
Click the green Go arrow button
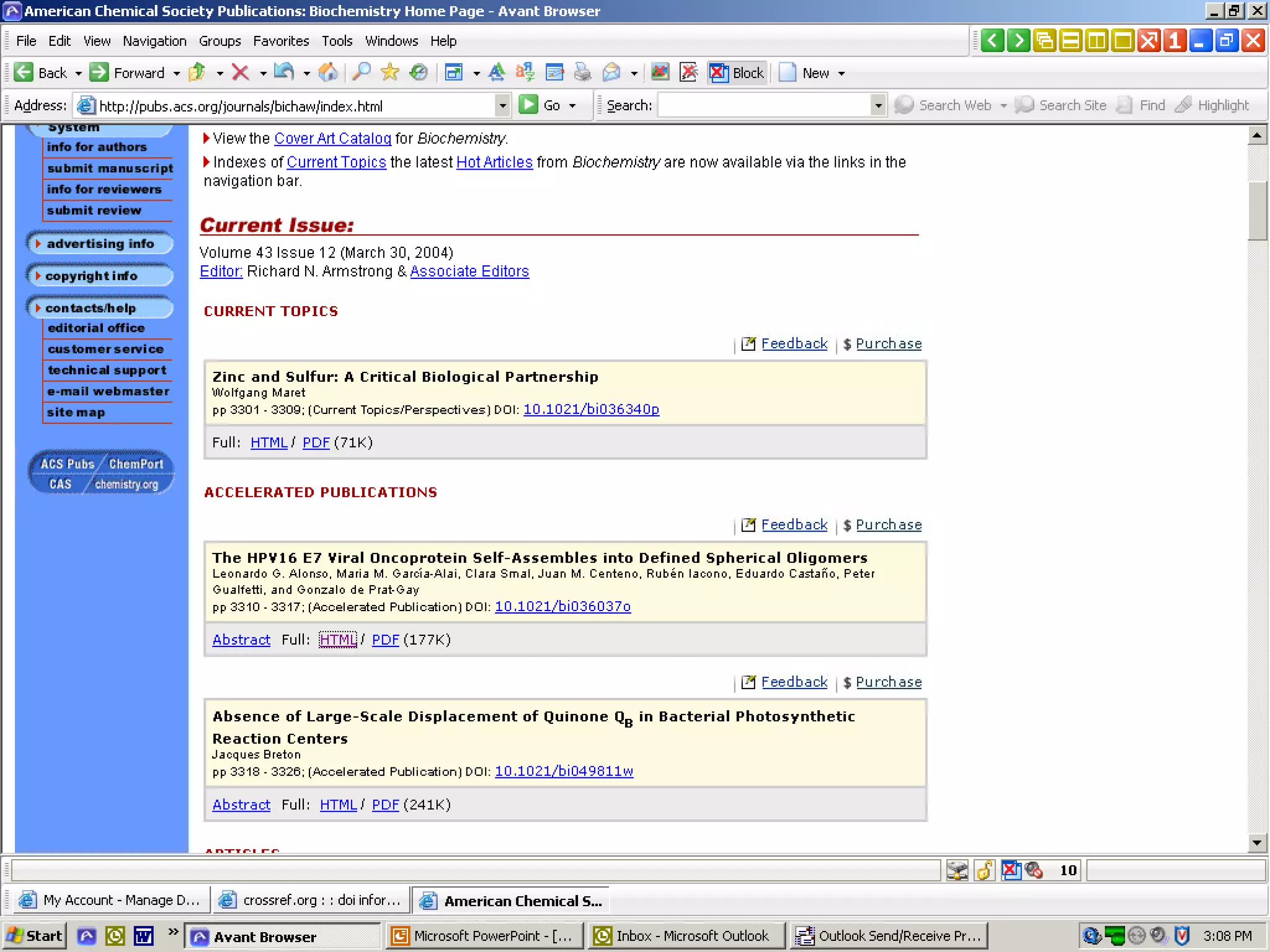[528, 105]
